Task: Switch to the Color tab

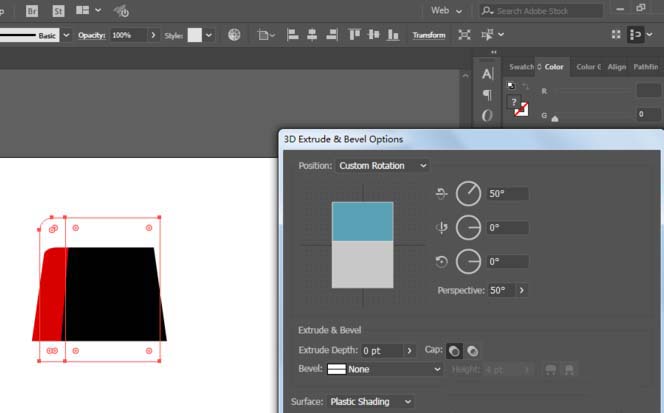Action: point(554,67)
